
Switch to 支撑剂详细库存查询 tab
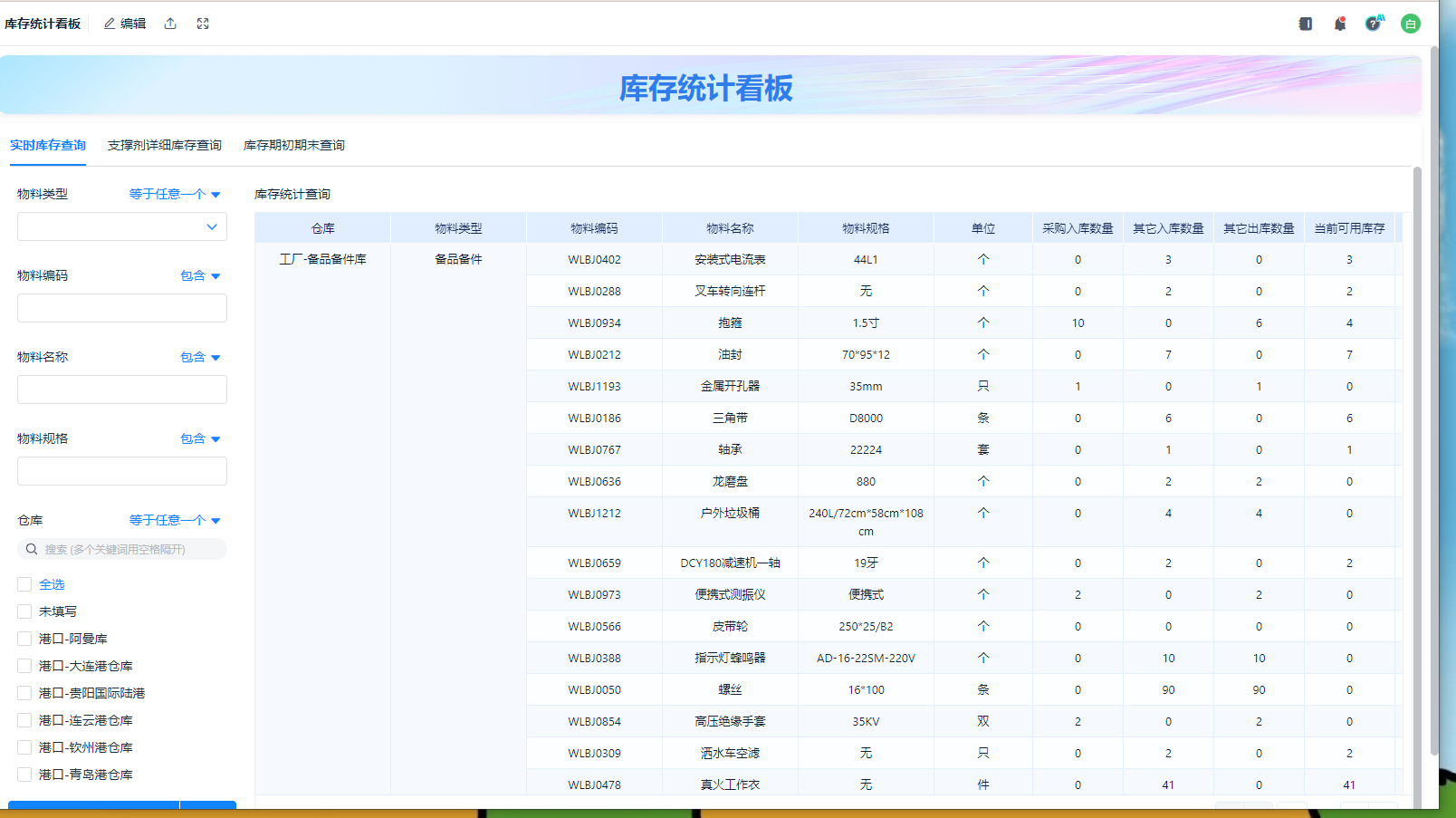point(165,145)
